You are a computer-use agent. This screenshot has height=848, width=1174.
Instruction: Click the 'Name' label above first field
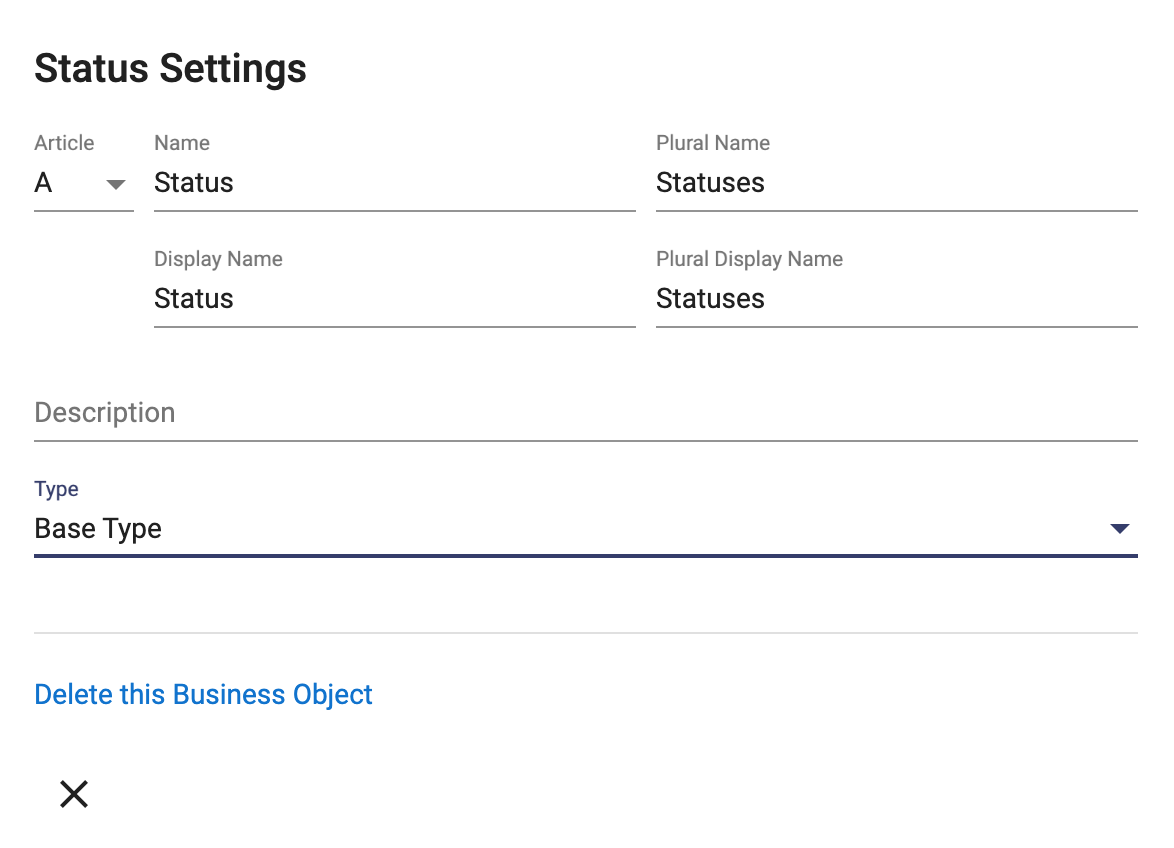182,143
